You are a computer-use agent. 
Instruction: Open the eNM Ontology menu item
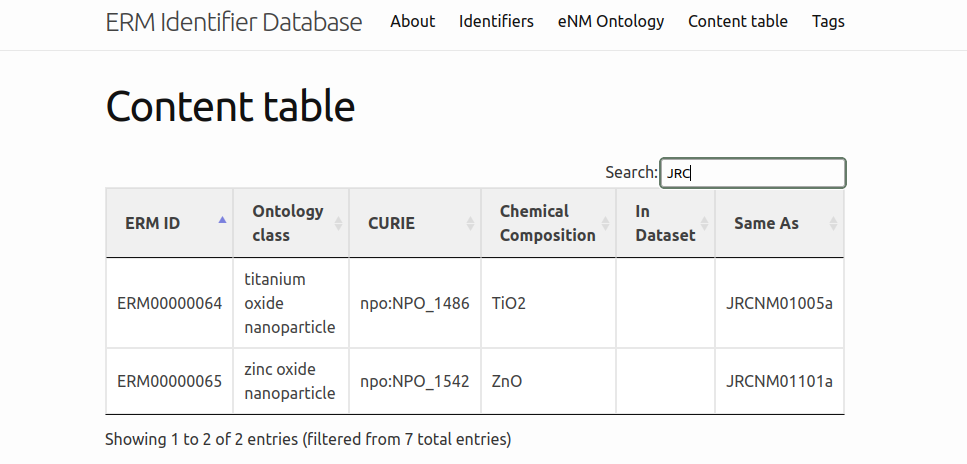tap(610, 21)
